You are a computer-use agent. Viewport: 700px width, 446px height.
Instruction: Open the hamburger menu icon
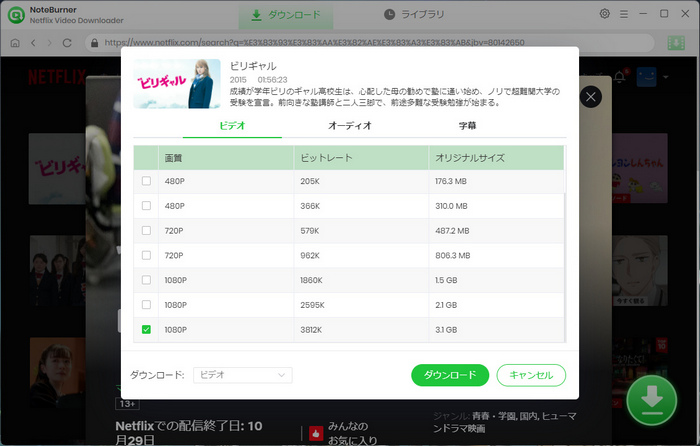tap(624, 14)
